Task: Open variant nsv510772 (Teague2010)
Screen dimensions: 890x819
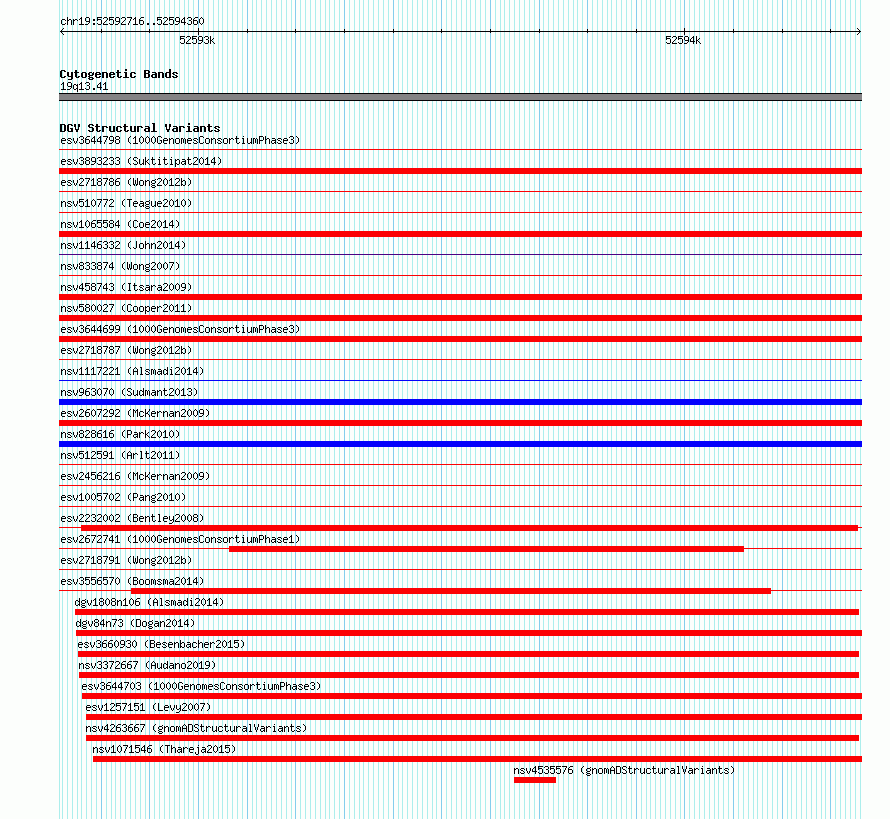Action: 126,203
